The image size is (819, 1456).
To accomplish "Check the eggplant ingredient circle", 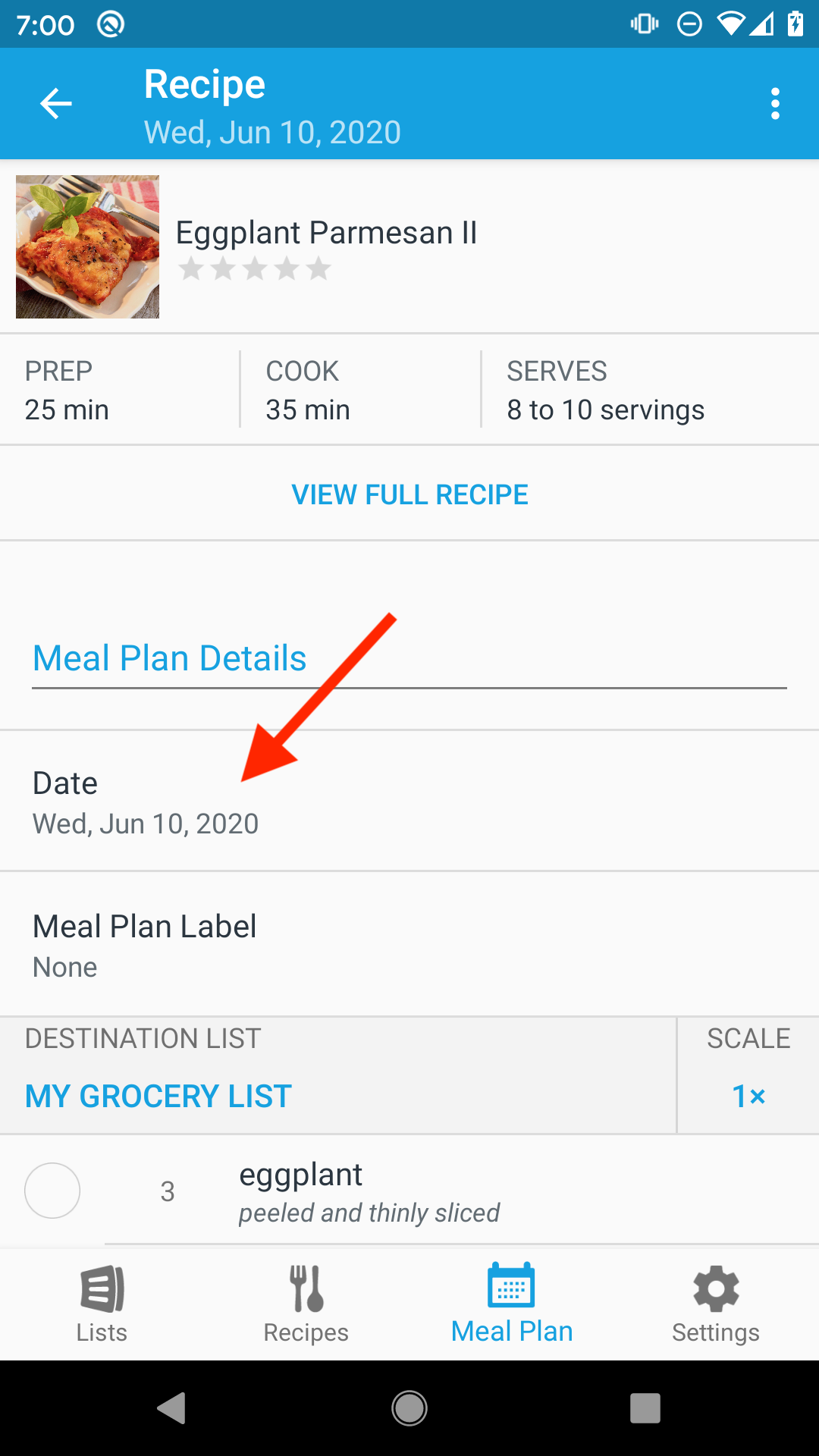I will 52,1191.
